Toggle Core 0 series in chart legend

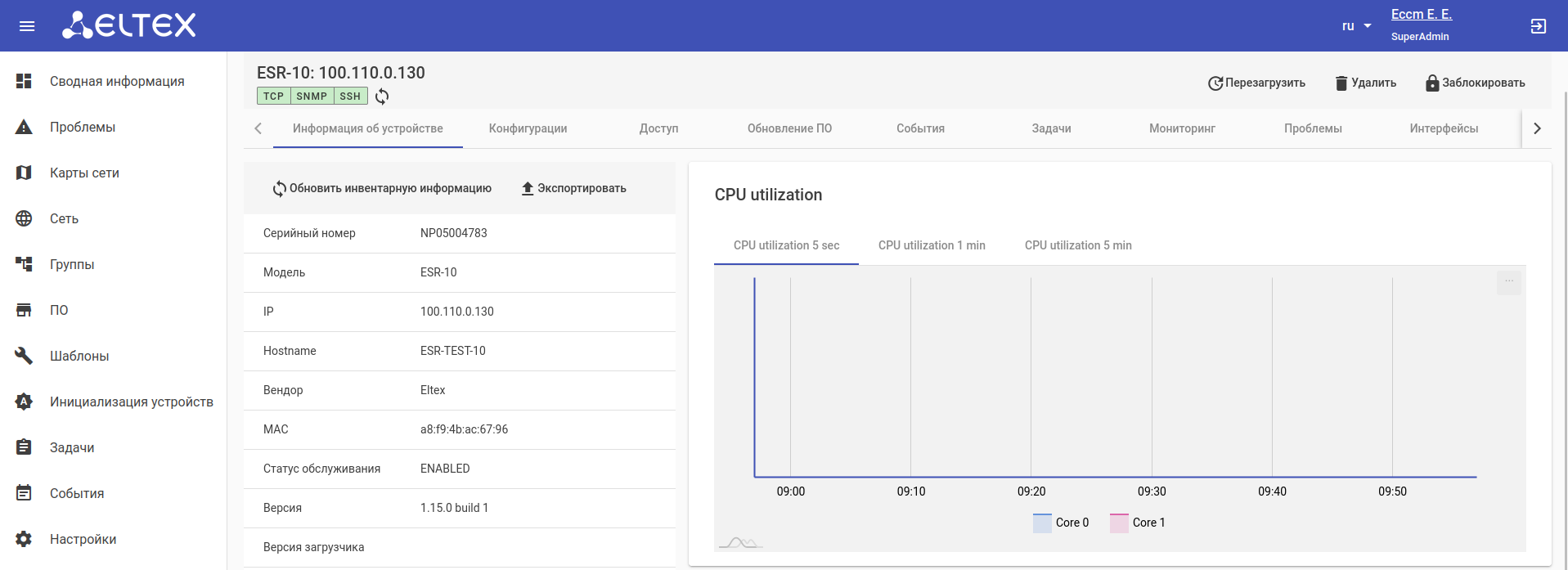(x=1061, y=523)
